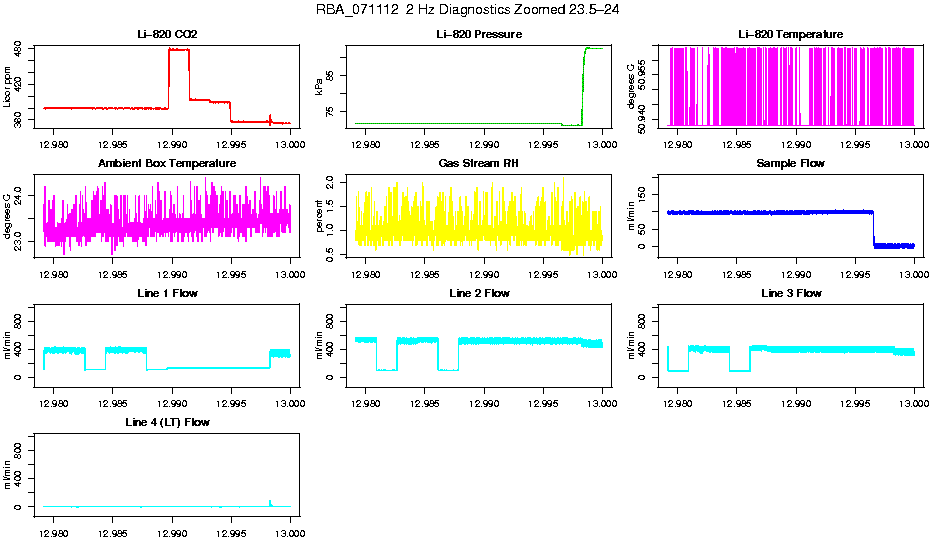Click the green pressure step rise
Image resolution: width=936 pixels, height=540 pixels.
coord(583,87)
